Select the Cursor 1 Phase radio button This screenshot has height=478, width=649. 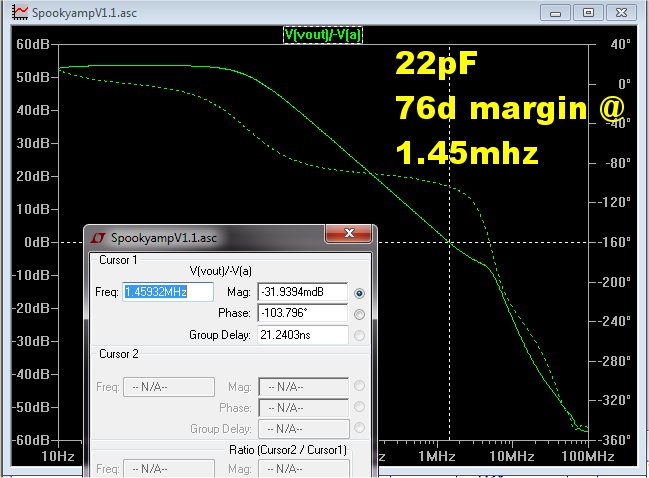359,315
